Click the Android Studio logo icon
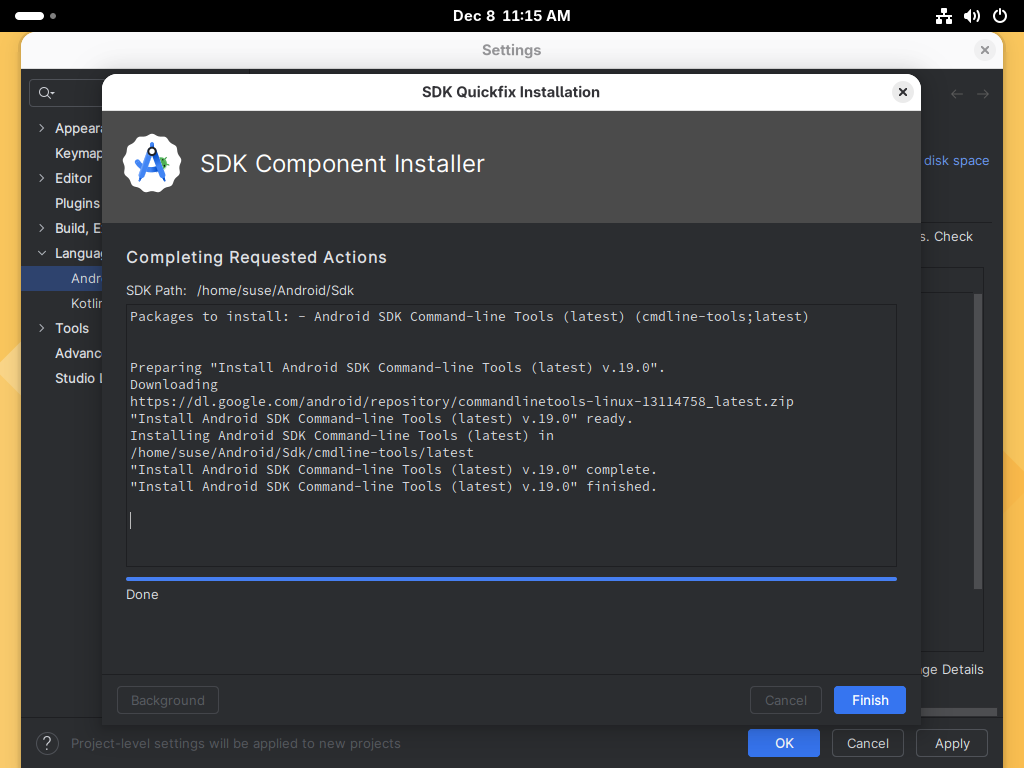The height and width of the screenshot is (768, 1024). click(x=152, y=163)
